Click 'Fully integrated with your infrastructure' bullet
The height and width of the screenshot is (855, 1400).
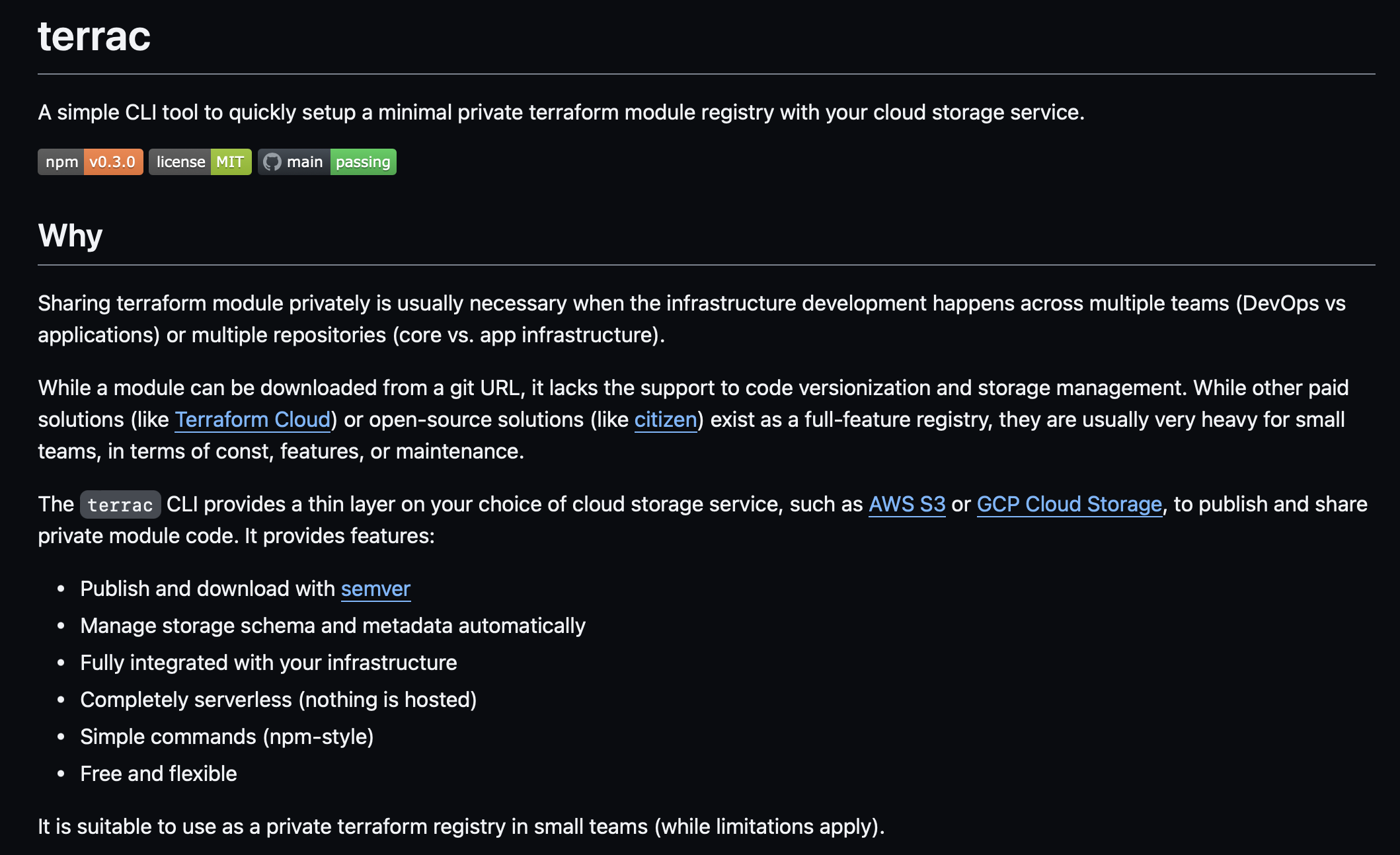pos(268,663)
